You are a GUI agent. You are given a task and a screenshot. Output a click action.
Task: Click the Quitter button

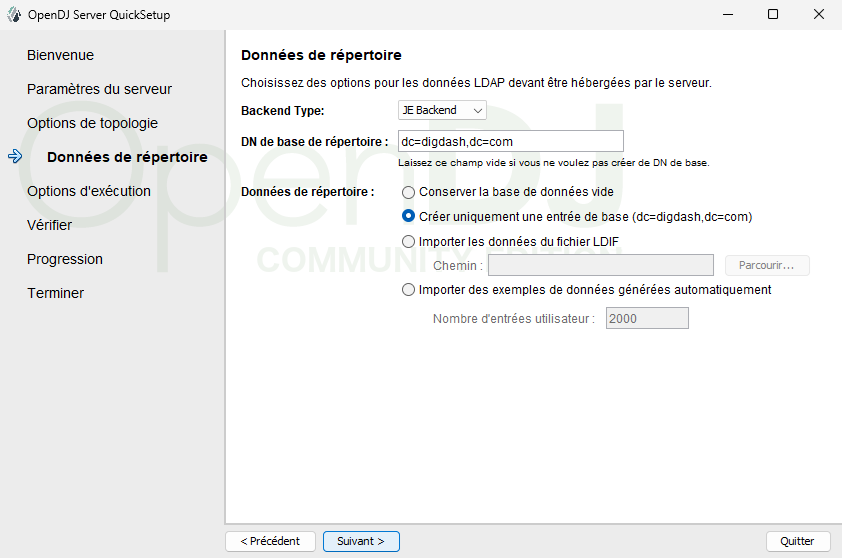pyautogui.click(x=797, y=541)
